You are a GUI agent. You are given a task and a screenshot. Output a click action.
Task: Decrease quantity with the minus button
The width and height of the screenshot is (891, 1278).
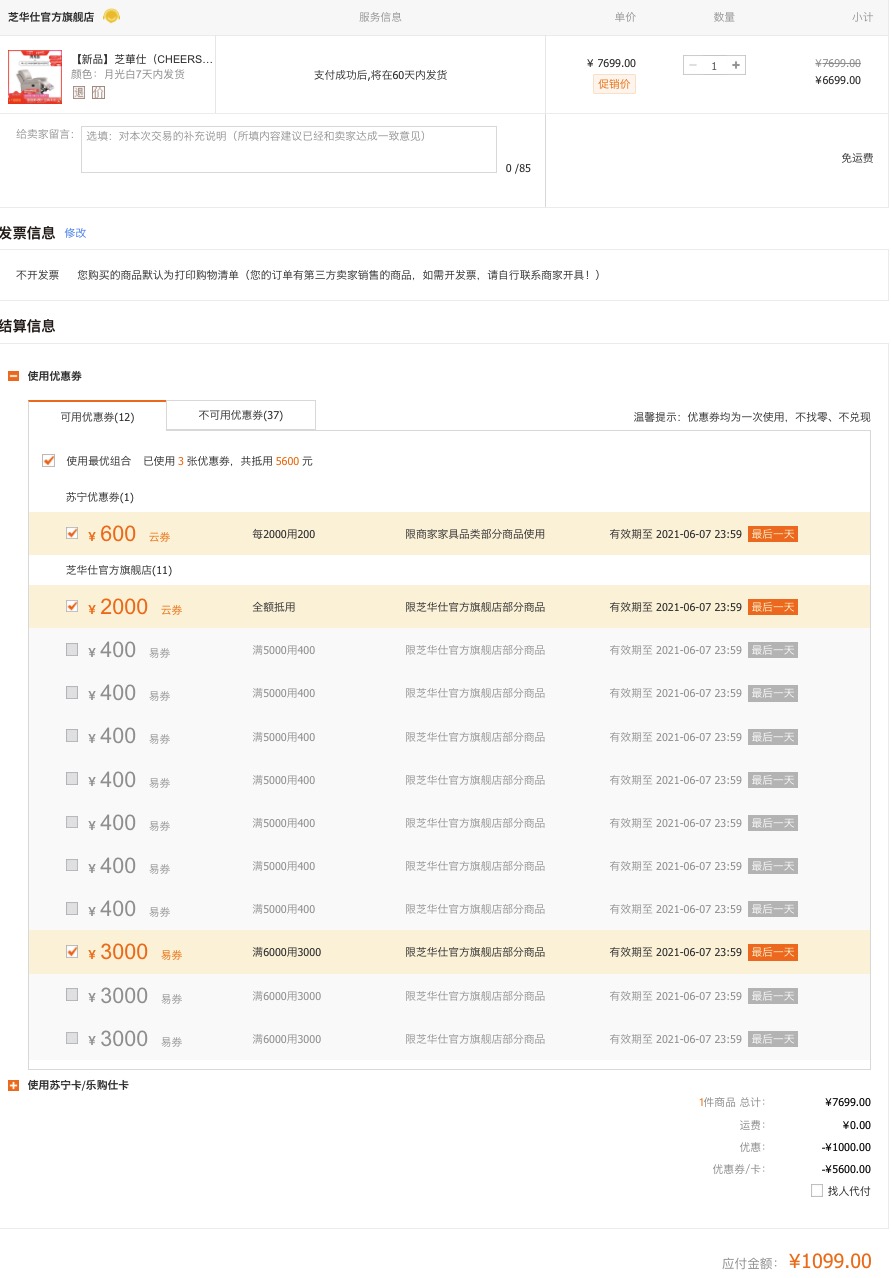click(693, 65)
